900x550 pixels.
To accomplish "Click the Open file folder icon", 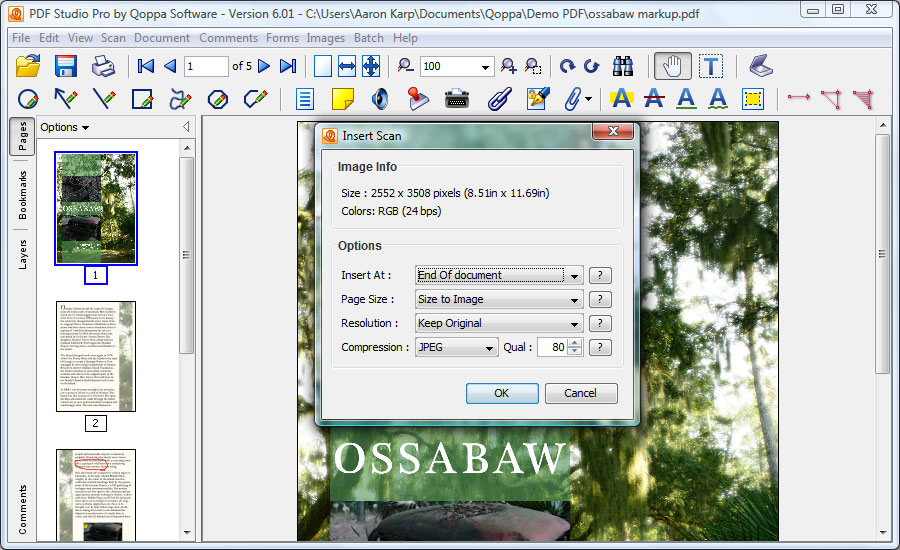I will (28, 66).
